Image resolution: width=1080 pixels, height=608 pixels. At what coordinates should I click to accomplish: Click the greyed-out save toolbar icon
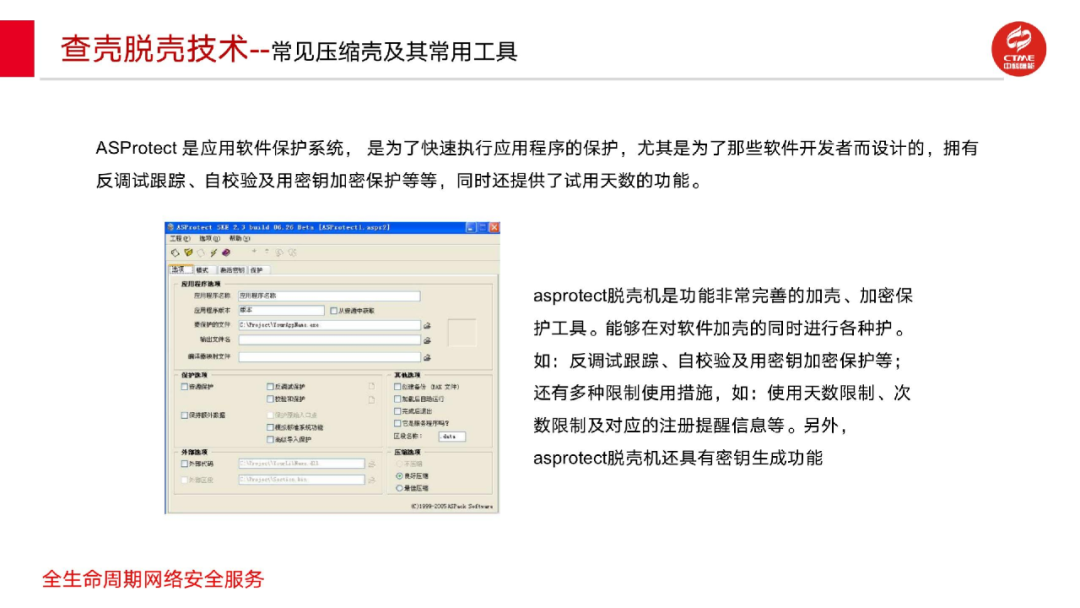point(200,253)
